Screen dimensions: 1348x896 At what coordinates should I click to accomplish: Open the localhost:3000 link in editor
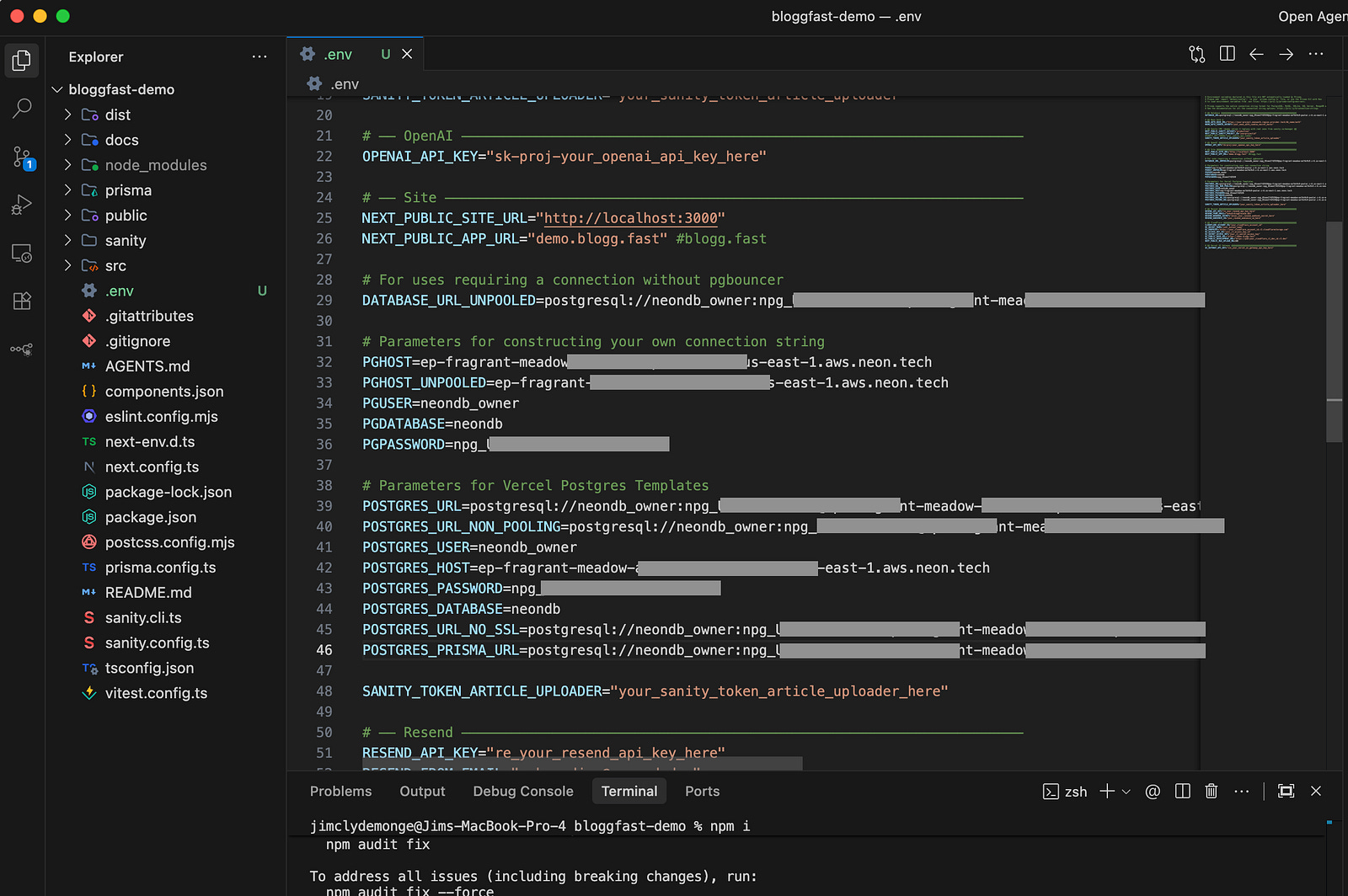point(630,218)
